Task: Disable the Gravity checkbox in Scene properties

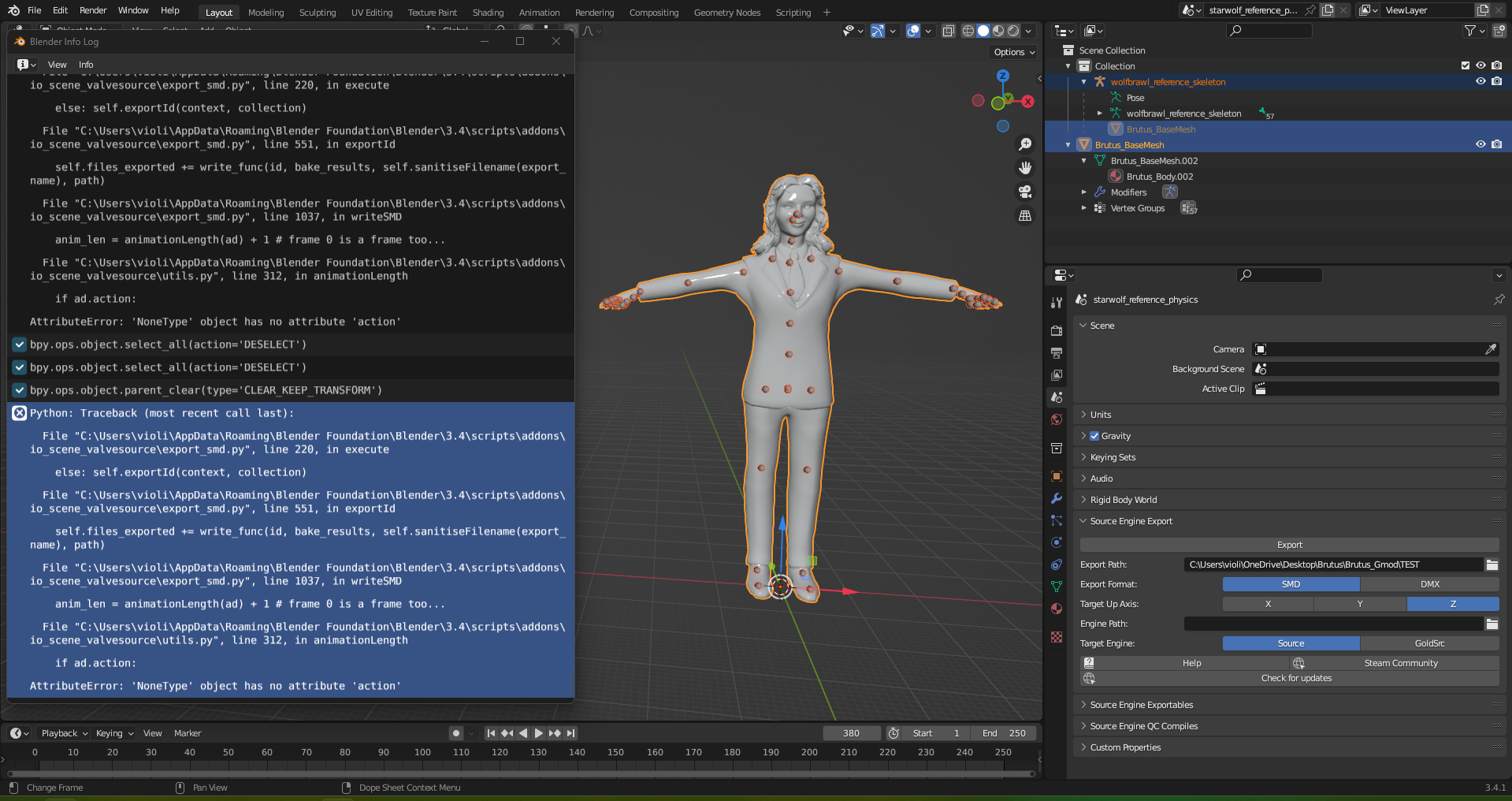Action: click(1095, 435)
